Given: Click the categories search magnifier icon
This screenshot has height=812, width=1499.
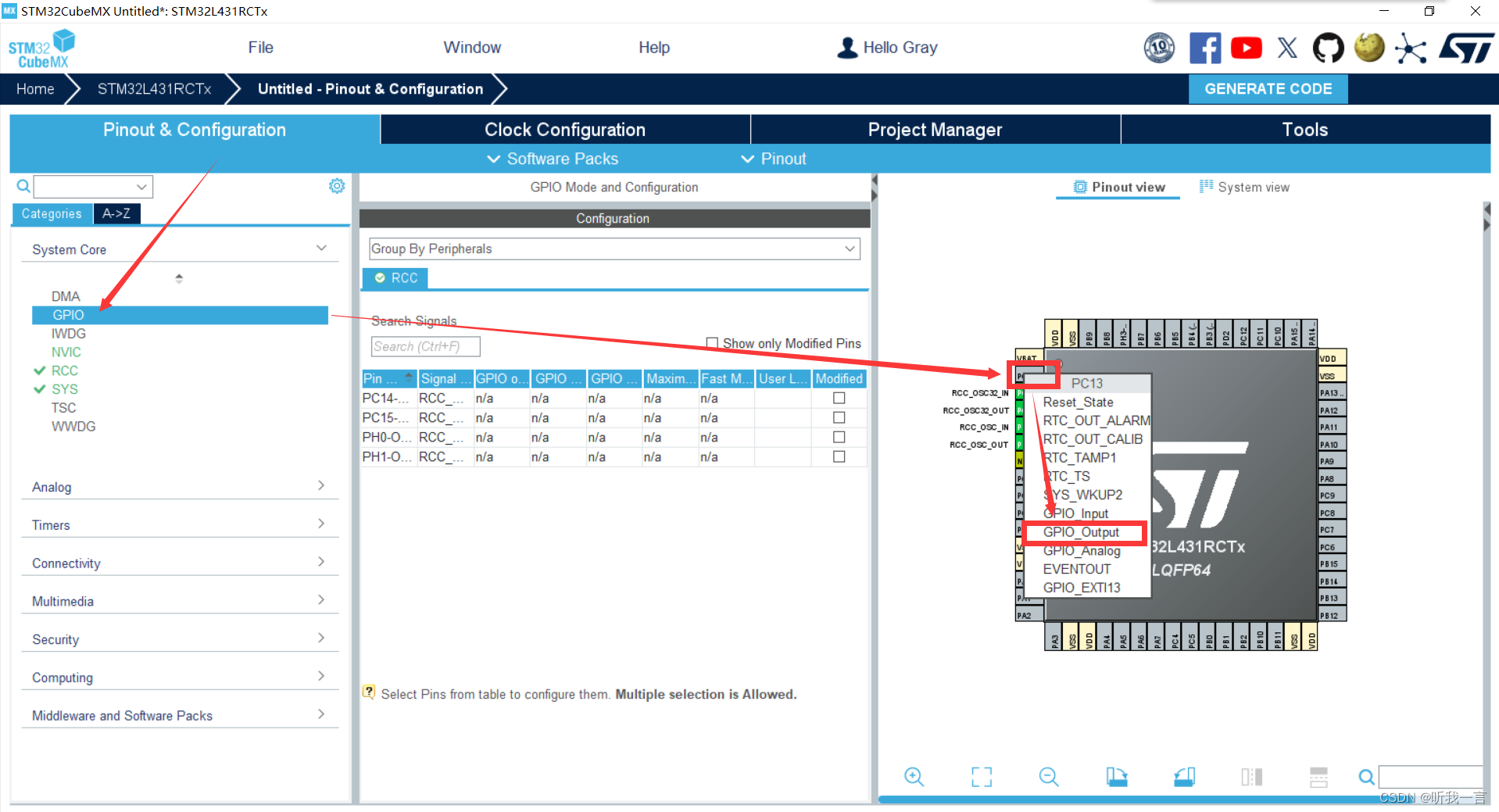Looking at the screenshot, I should tap(23, 186).
